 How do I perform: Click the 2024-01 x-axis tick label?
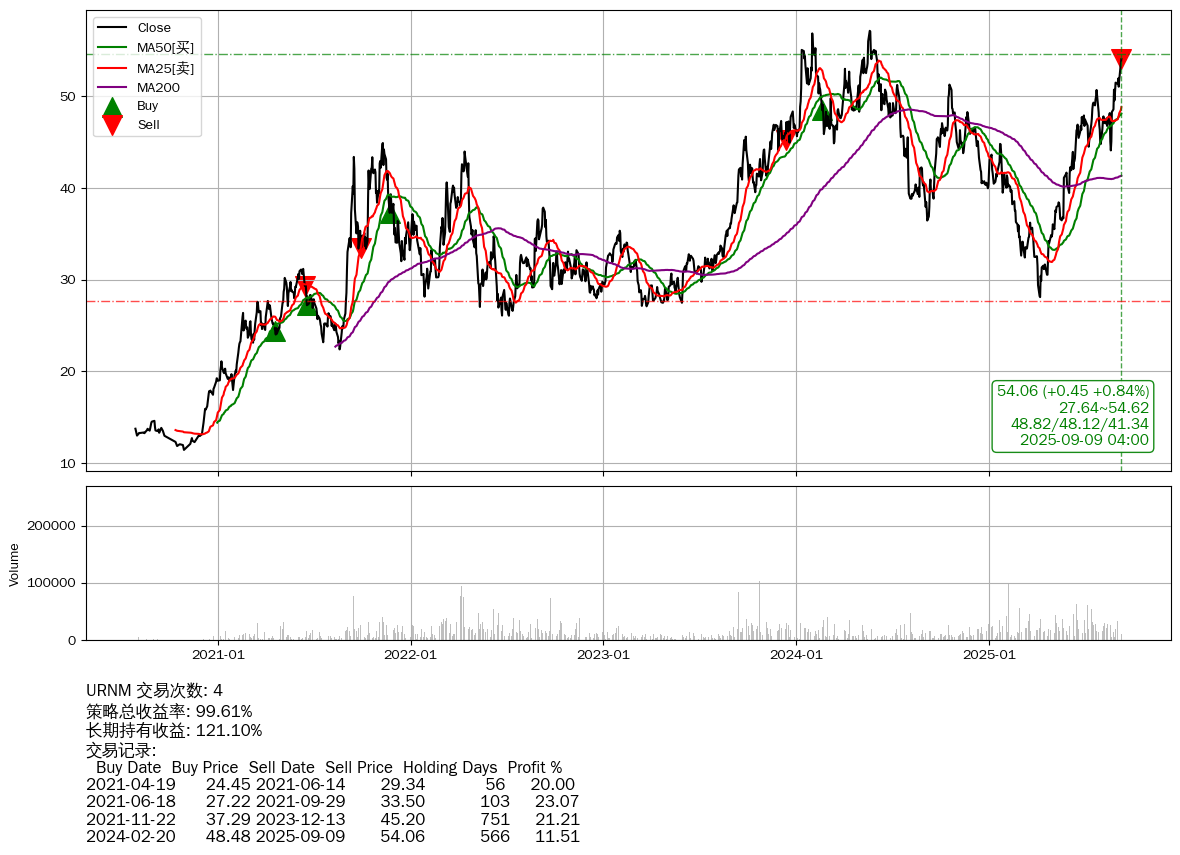(796, 655)
